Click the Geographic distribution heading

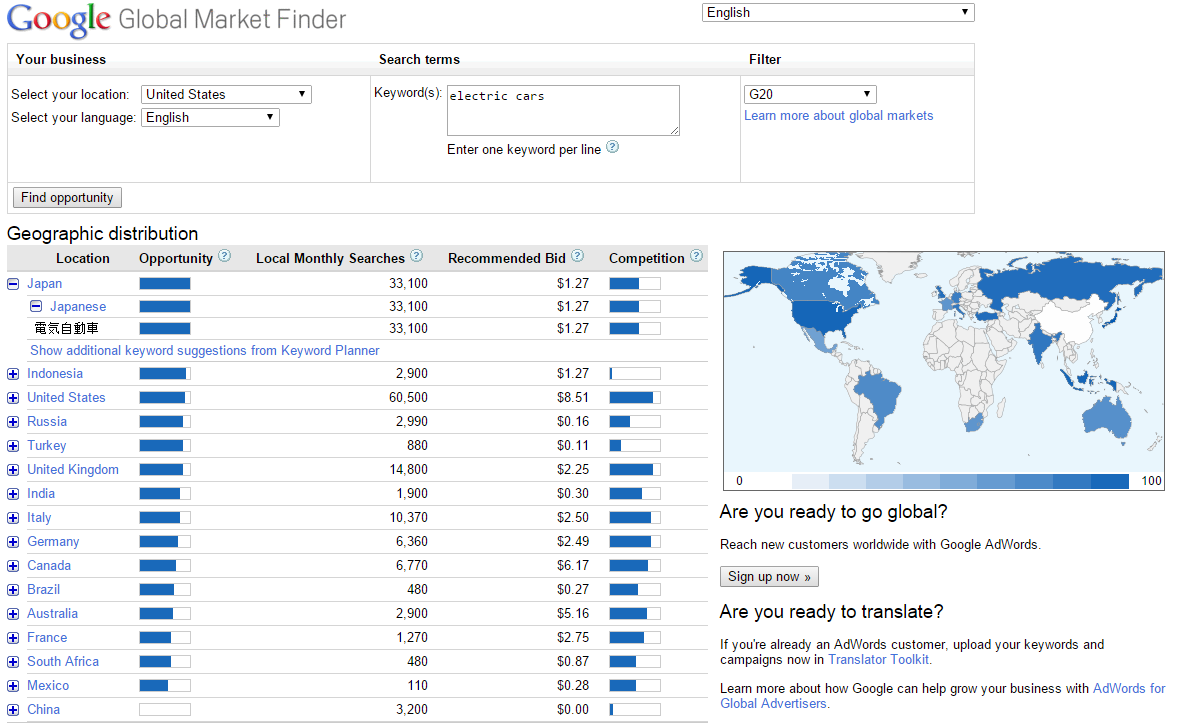click(x=103, y=234)
